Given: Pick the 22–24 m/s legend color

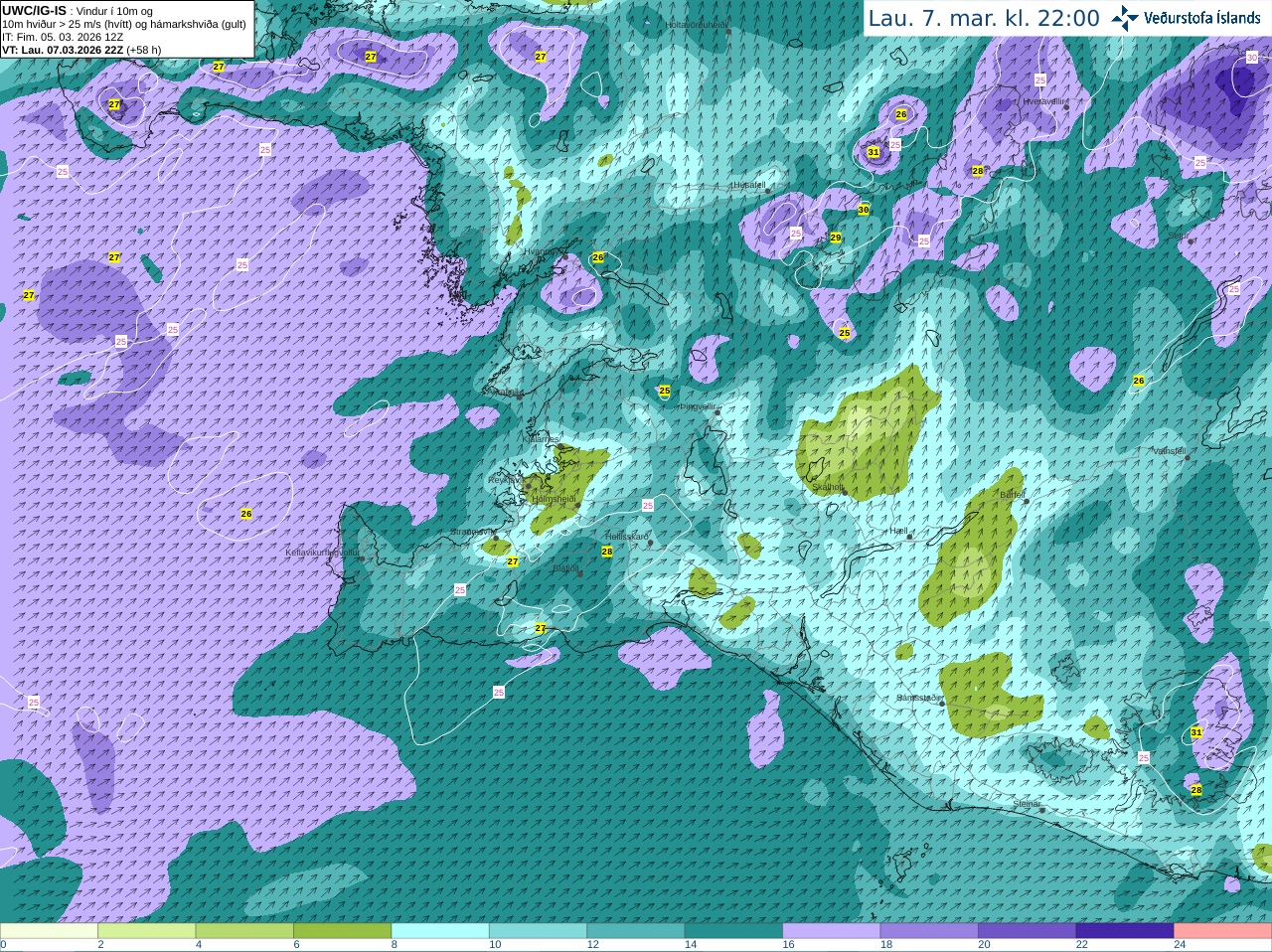Looking at the screenshot, I should point(1125,931).
